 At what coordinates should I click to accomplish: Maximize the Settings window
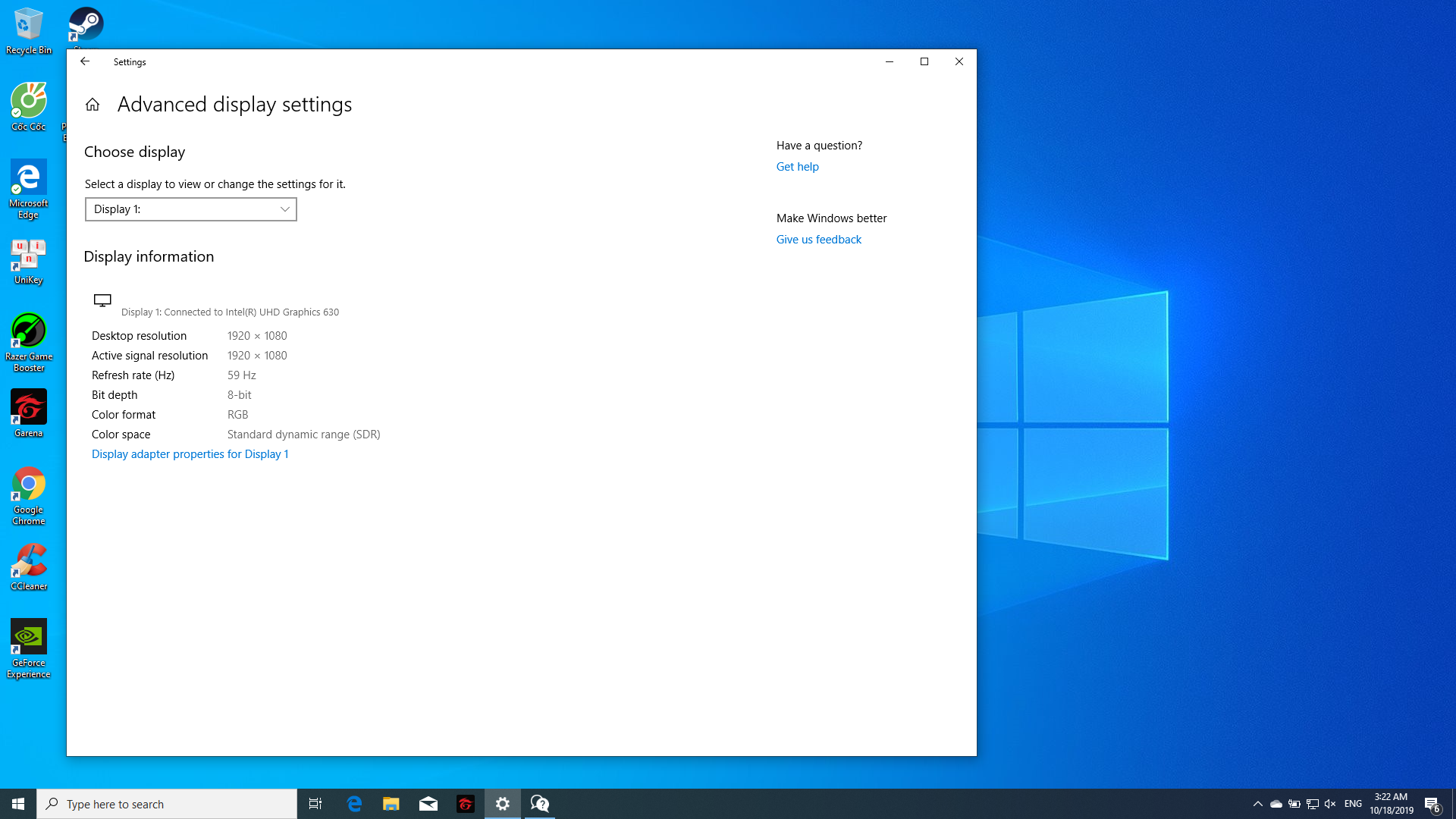(924, 61)
